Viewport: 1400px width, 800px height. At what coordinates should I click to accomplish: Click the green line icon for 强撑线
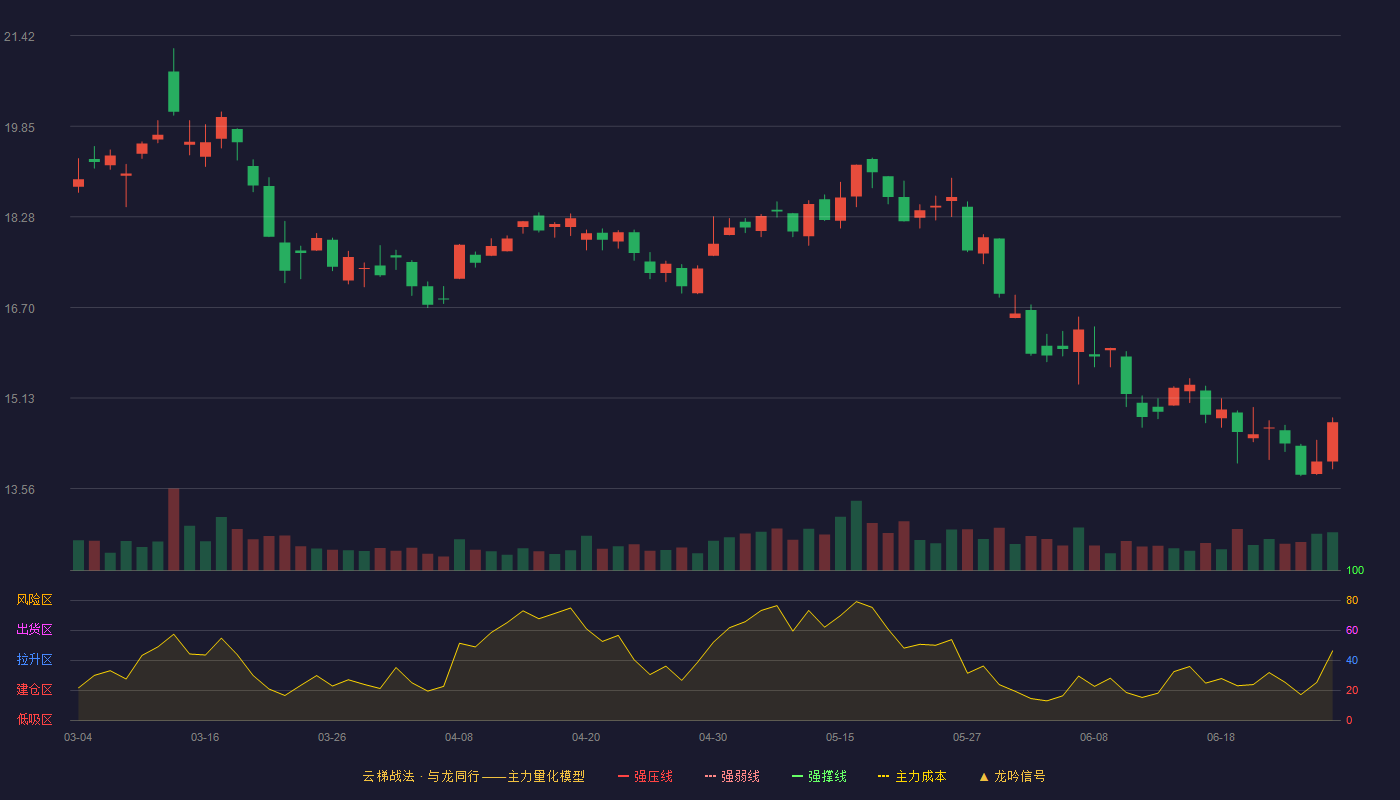click(x=797, y=776)
